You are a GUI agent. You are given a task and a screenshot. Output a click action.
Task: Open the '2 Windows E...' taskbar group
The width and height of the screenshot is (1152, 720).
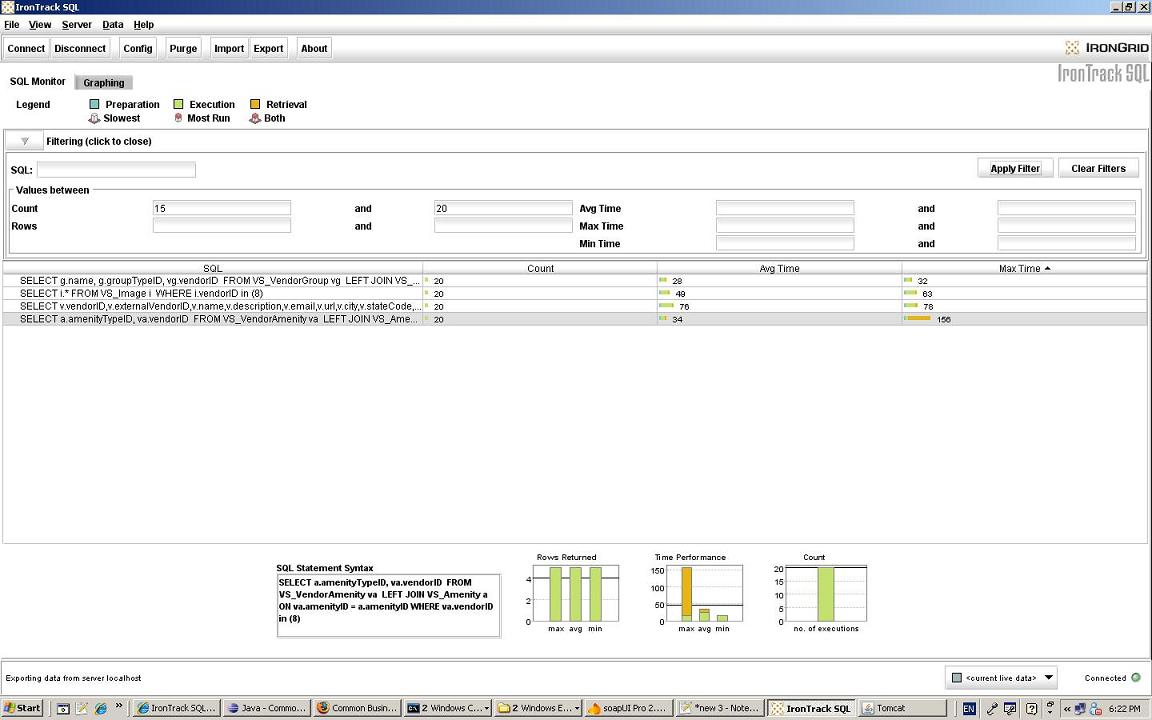tap(539, 708)
